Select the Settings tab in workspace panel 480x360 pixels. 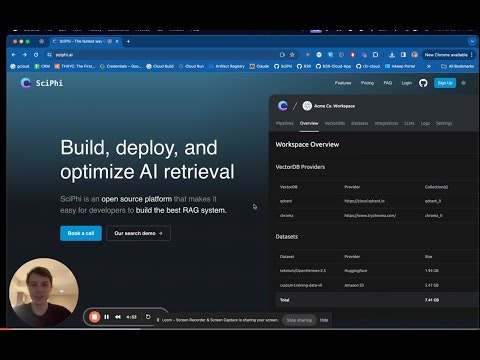coord(444,123)
